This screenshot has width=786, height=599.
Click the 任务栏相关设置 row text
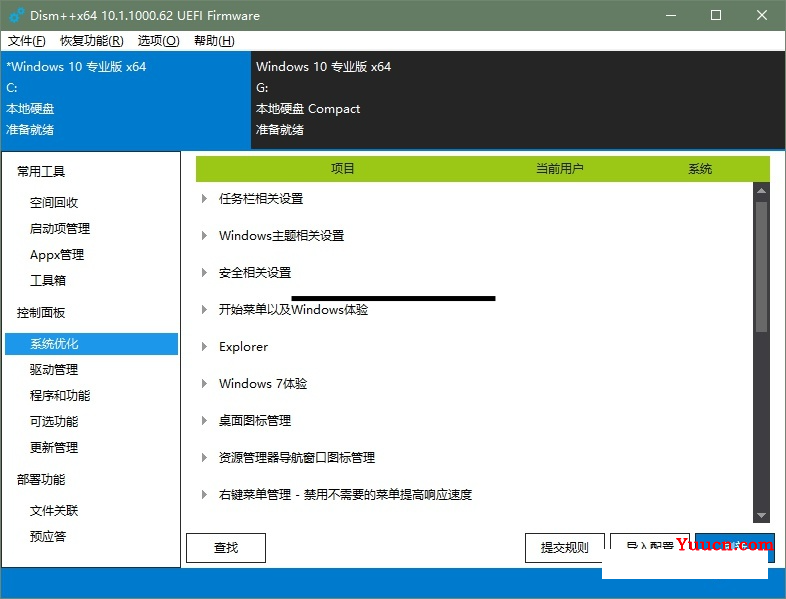tap(261, 198)
